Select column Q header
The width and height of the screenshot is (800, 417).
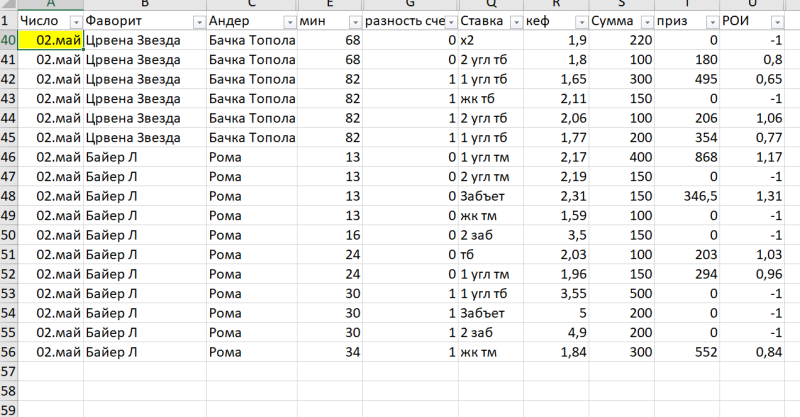click(x=489, y=5)
